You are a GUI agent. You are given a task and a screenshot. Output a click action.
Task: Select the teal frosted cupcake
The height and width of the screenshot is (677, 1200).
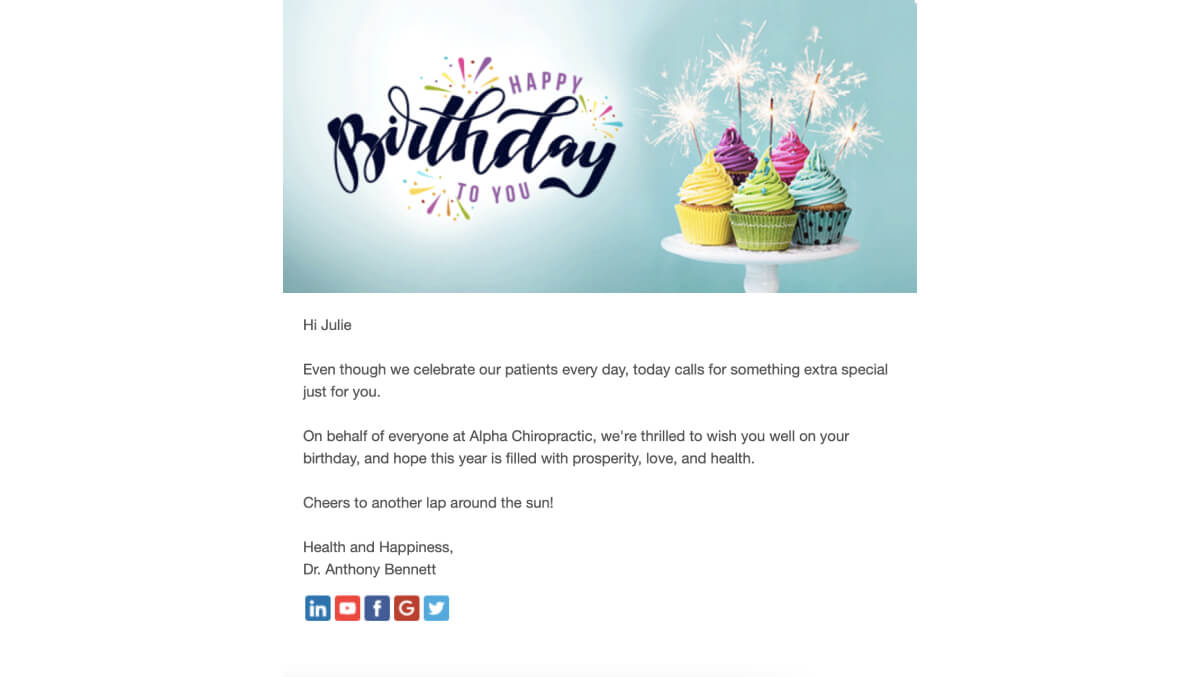coord(820,200)
